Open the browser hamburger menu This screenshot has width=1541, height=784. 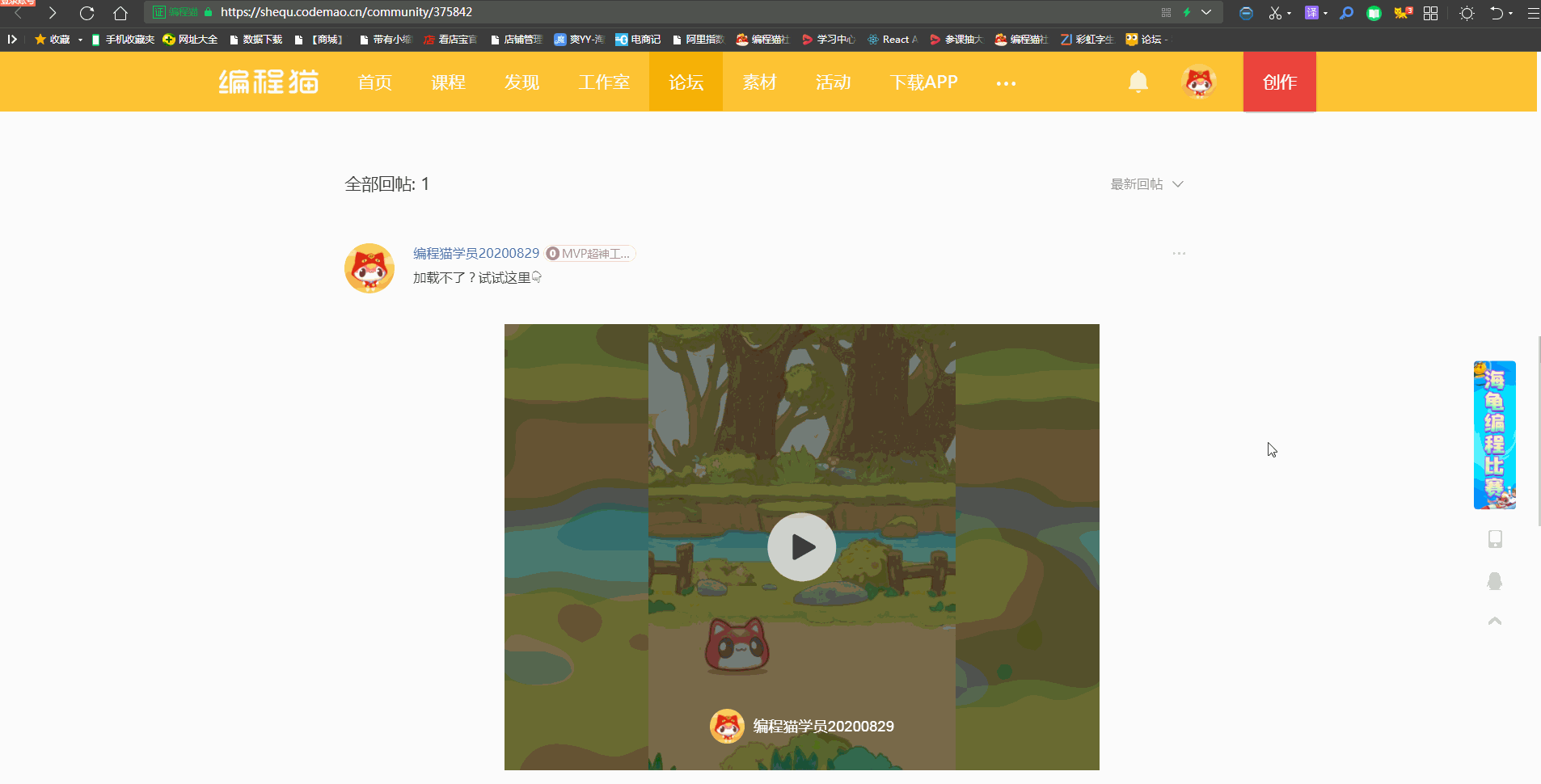(x=1533, y=13)
